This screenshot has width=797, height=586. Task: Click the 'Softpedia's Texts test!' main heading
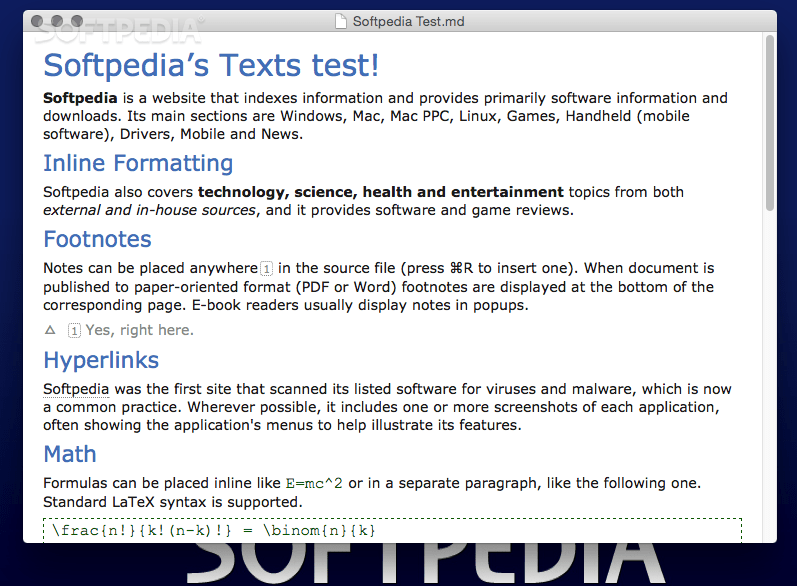[211, 66]
